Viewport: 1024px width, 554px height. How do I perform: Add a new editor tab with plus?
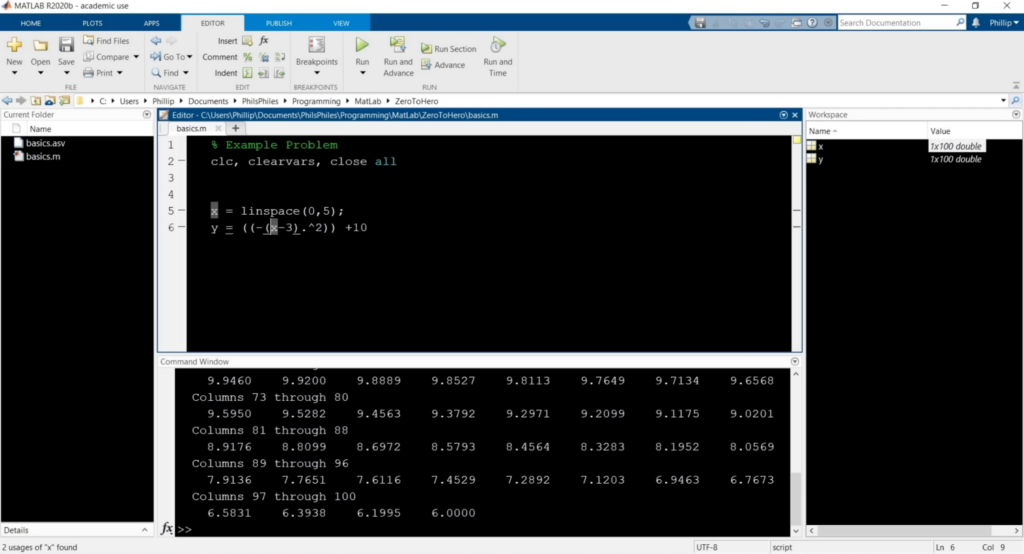tap(236, 128)
